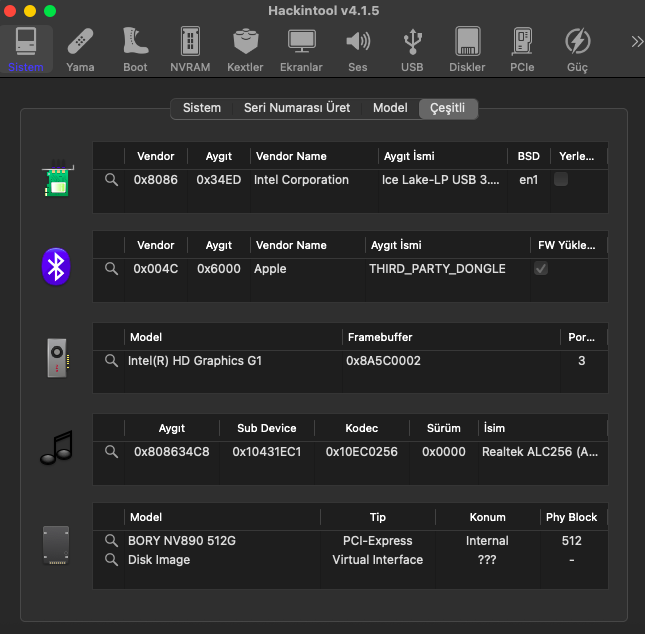The image size is (645, 634).
Task: Select the Disk Image row
Action: click(x=350, y=560)
